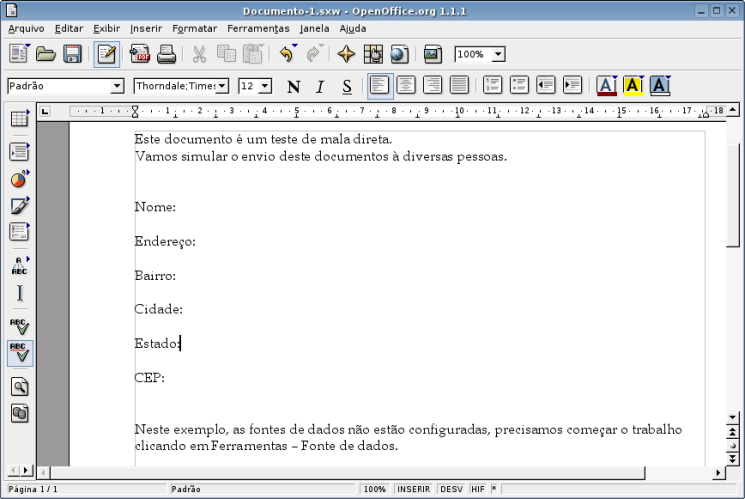Redo the undone action
The height and width of the screenshot is (499, 745).
tap(314, 54)
